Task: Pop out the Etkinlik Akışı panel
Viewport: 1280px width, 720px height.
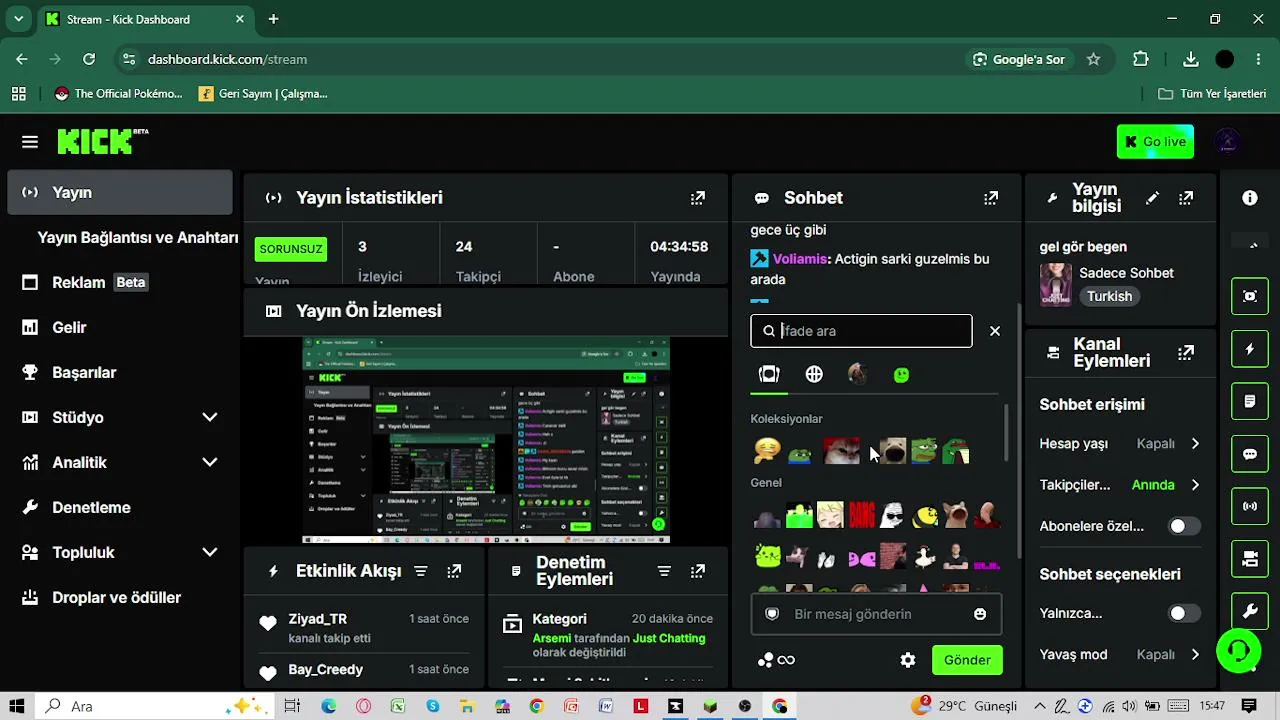Action: (454, 571)
